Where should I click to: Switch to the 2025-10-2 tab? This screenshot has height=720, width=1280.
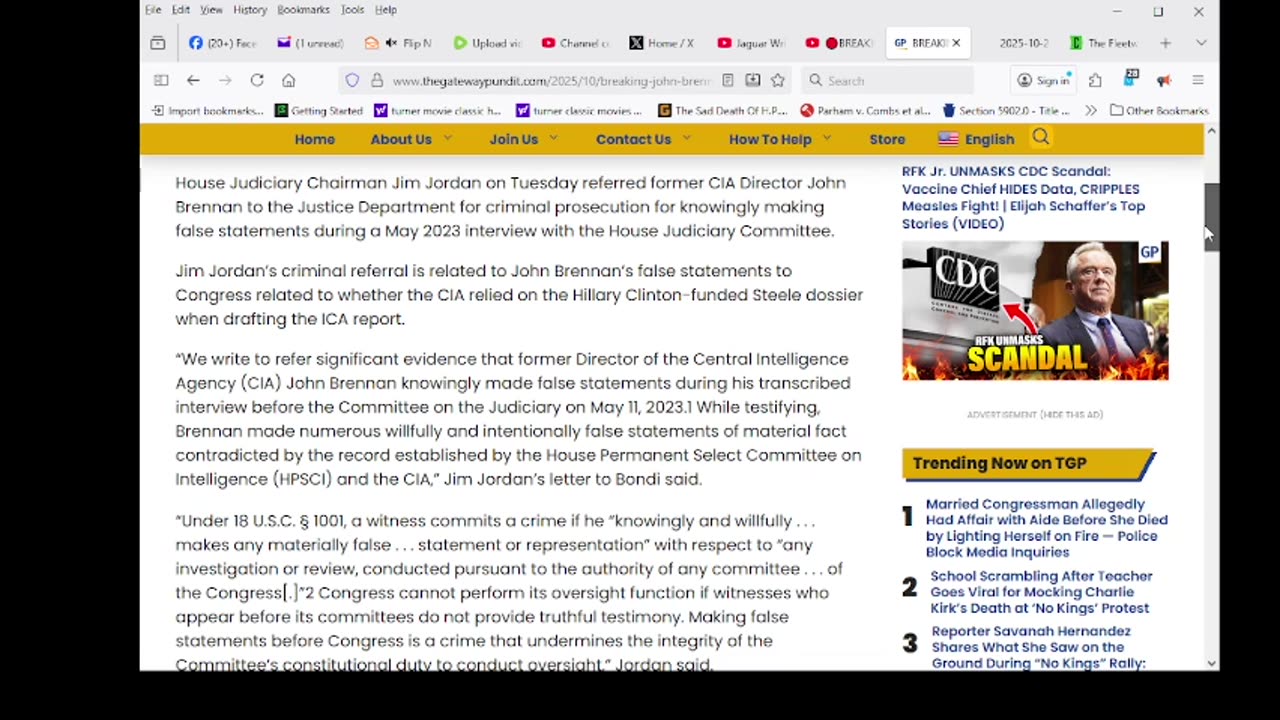click(1023, 43)
